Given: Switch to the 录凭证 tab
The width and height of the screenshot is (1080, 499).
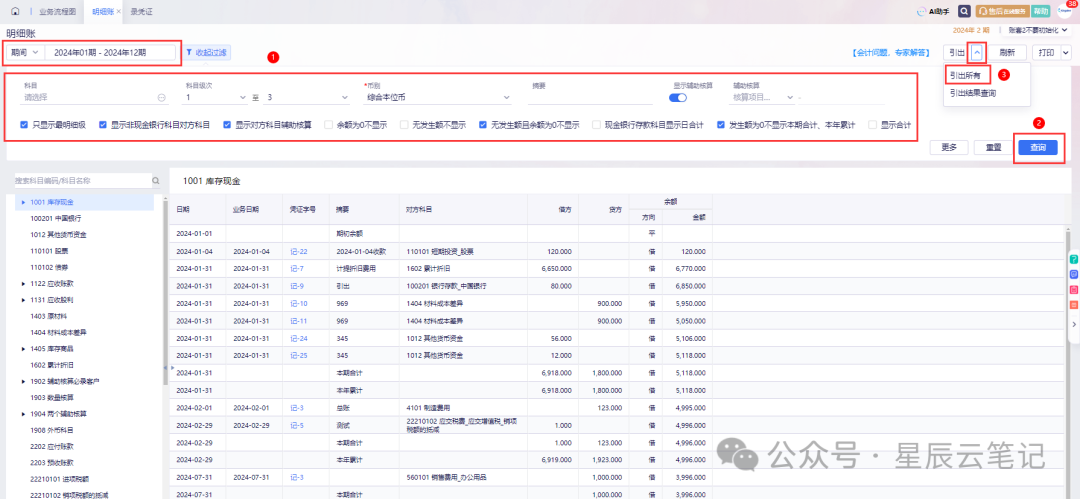Looking at the screenshot, I should 141,12.
